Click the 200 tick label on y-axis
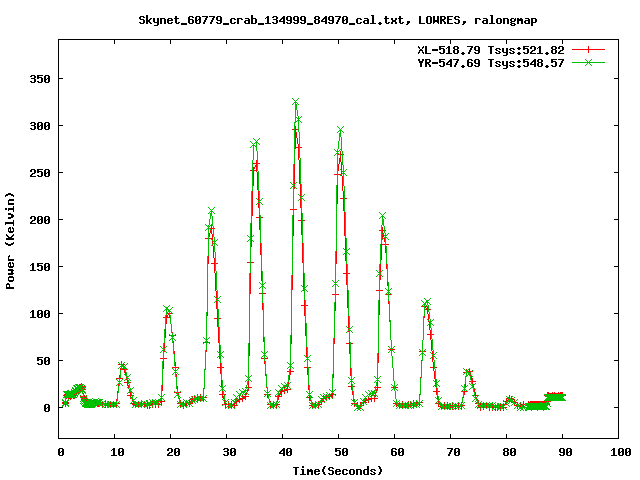Screen dimensions: 640x480 (x=40, y=220)
